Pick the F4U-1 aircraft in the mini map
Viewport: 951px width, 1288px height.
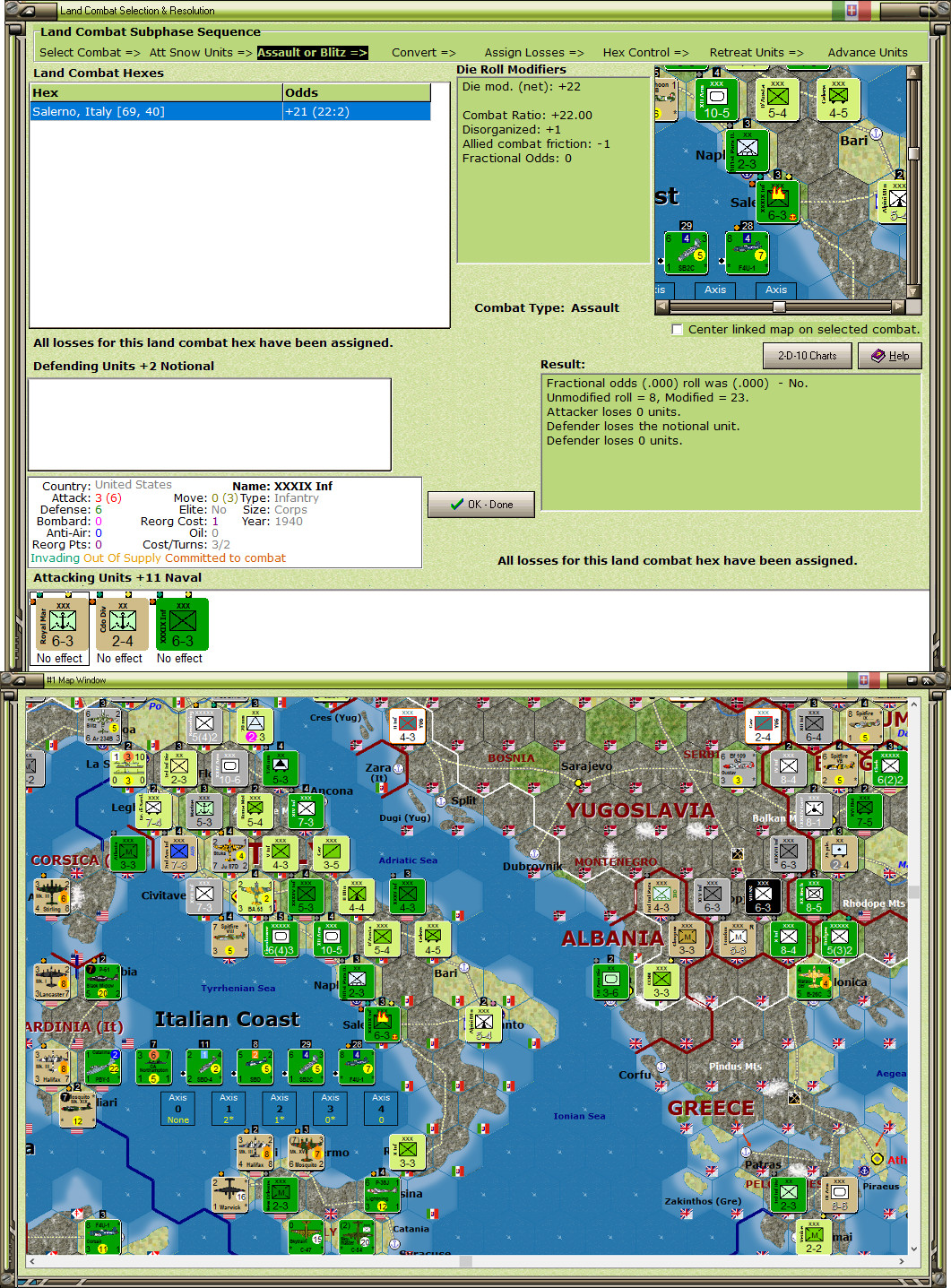tap(748, 253)
